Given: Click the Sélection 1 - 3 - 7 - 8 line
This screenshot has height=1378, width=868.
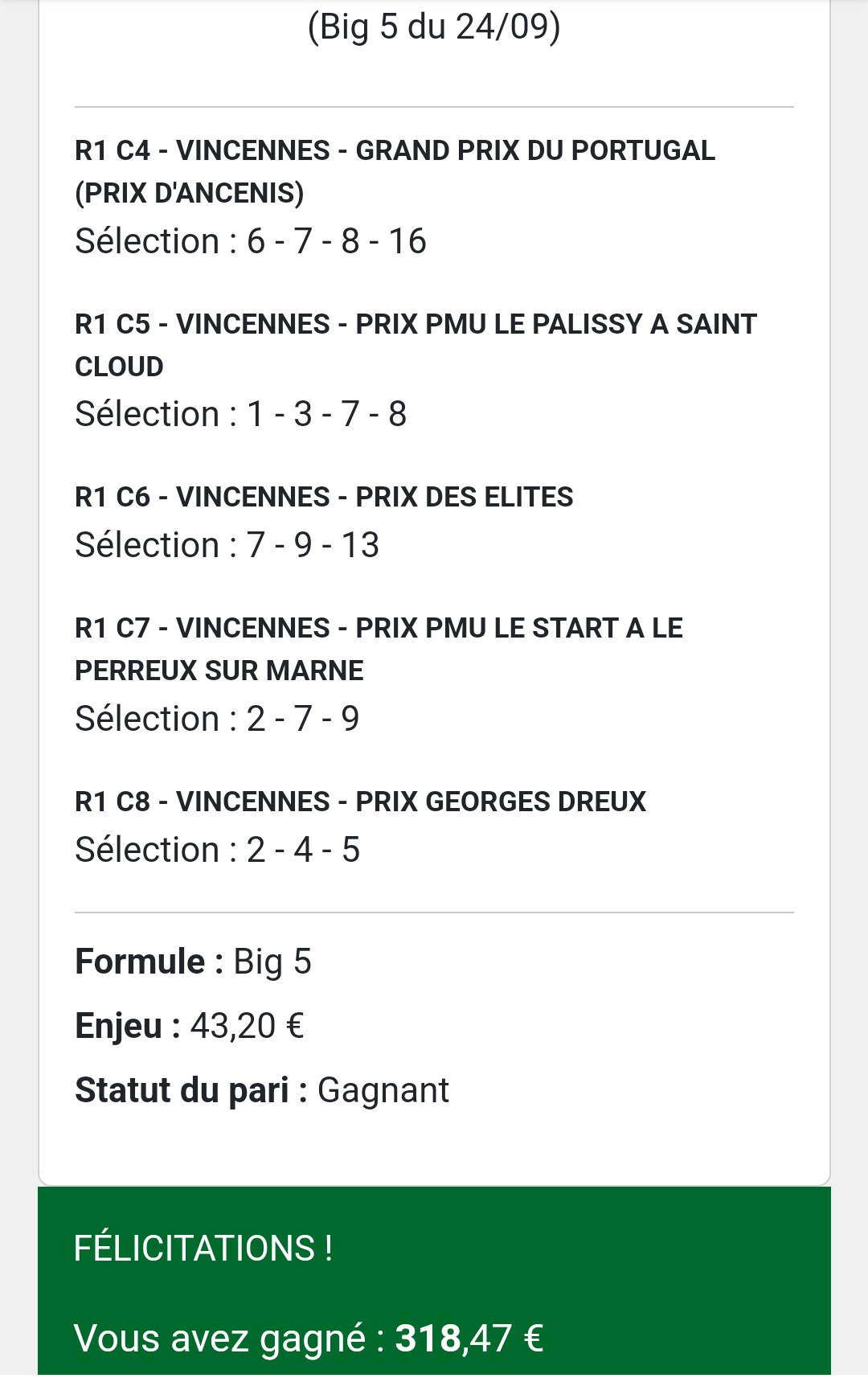Looking at the screenshot, I should [240, 414].
